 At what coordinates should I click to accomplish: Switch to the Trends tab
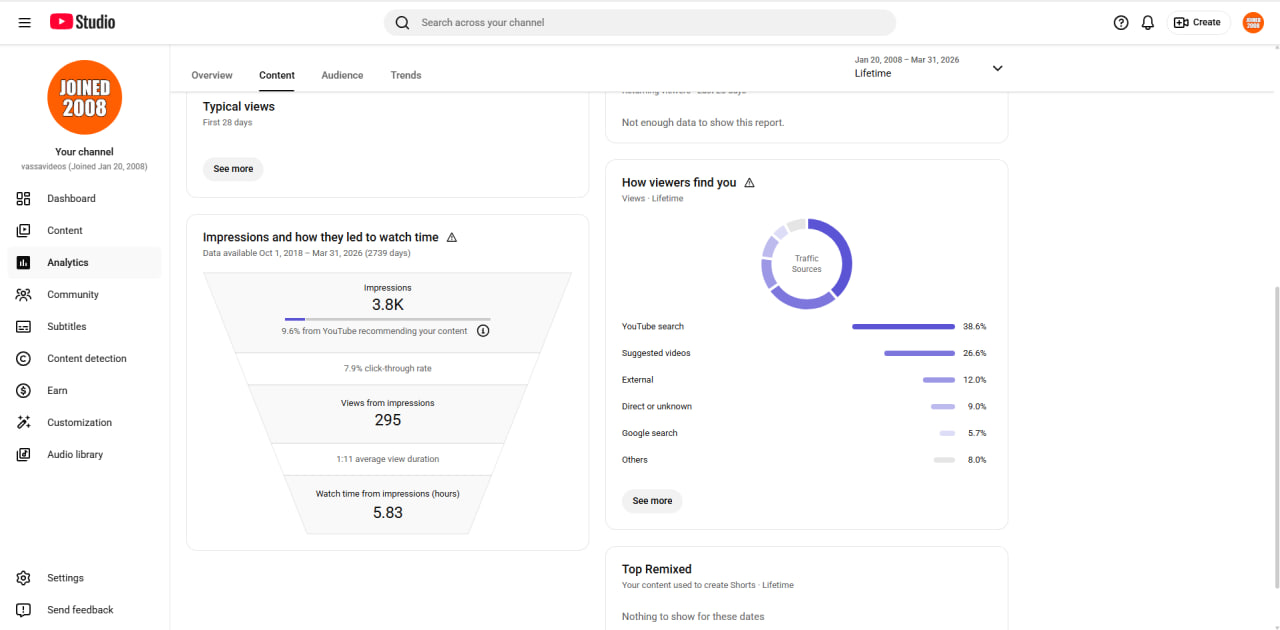click(x=406, y=75)
